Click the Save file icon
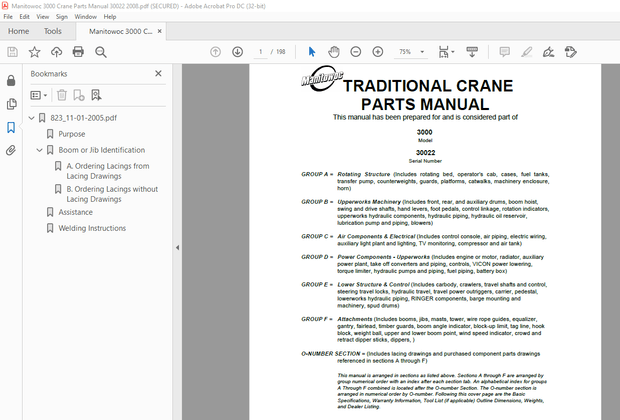 click(x=11, y=52)
